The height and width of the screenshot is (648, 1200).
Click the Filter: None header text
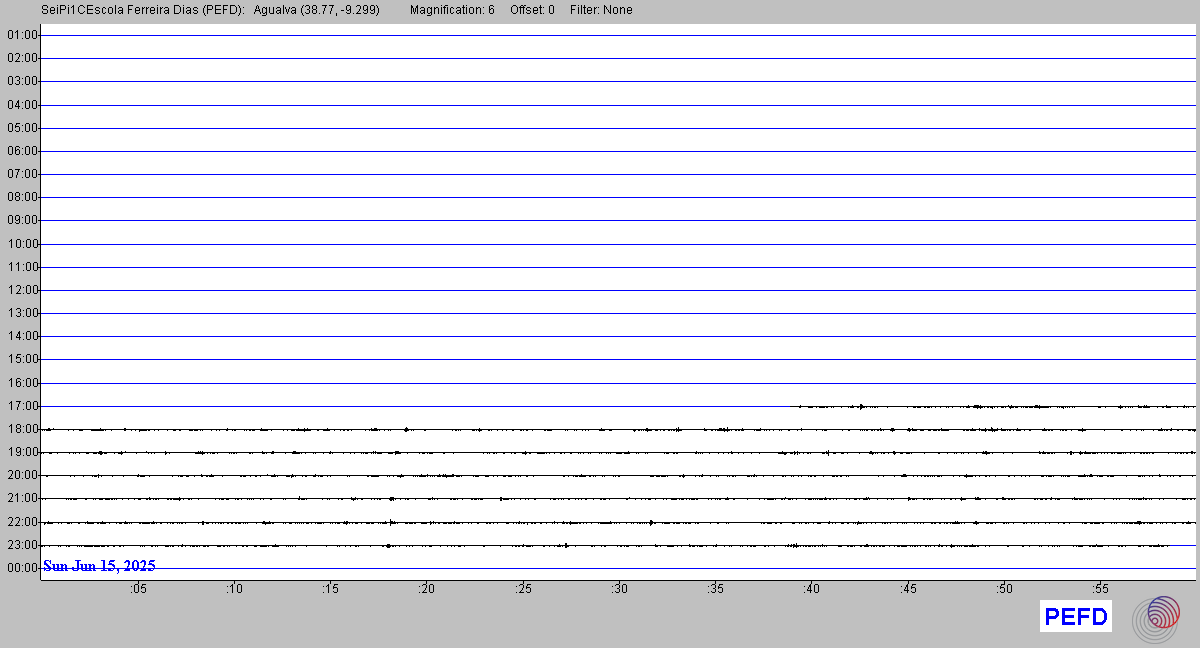[x=601, y=10]
